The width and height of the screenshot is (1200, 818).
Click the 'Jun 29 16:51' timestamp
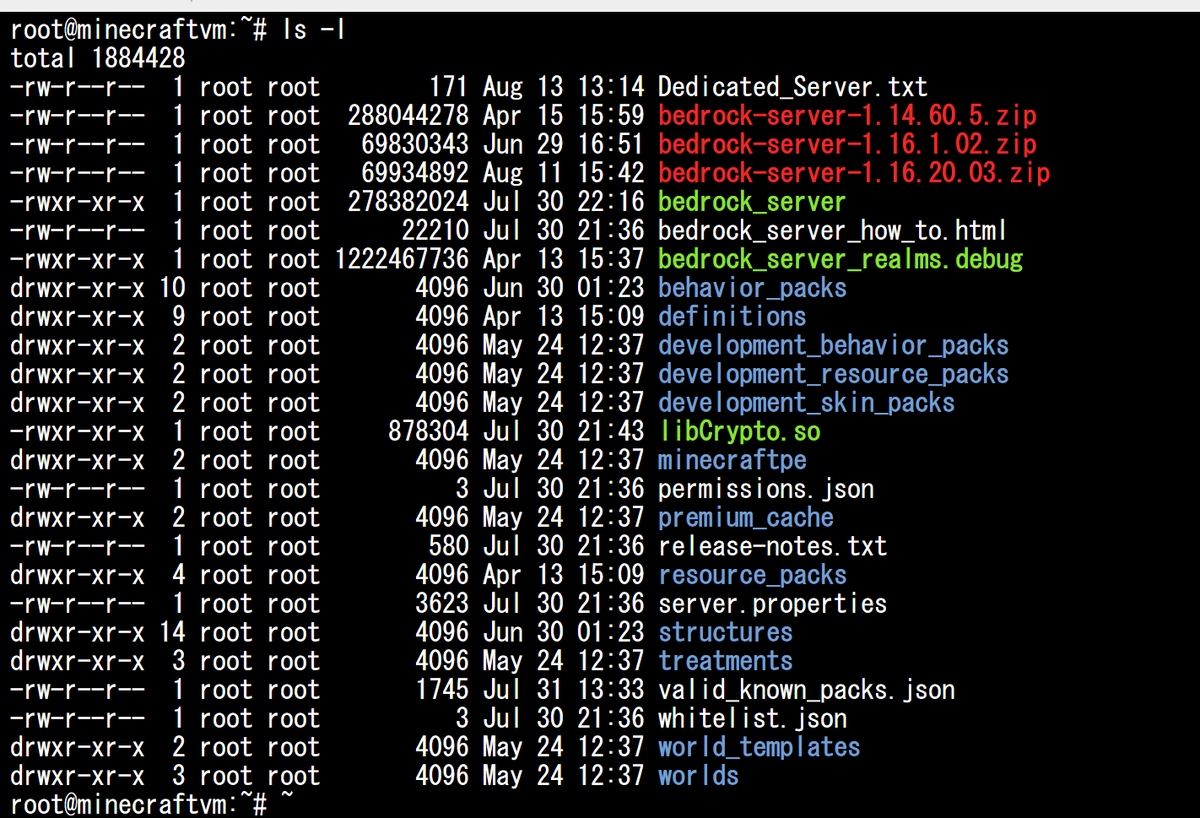click(563, 145)
